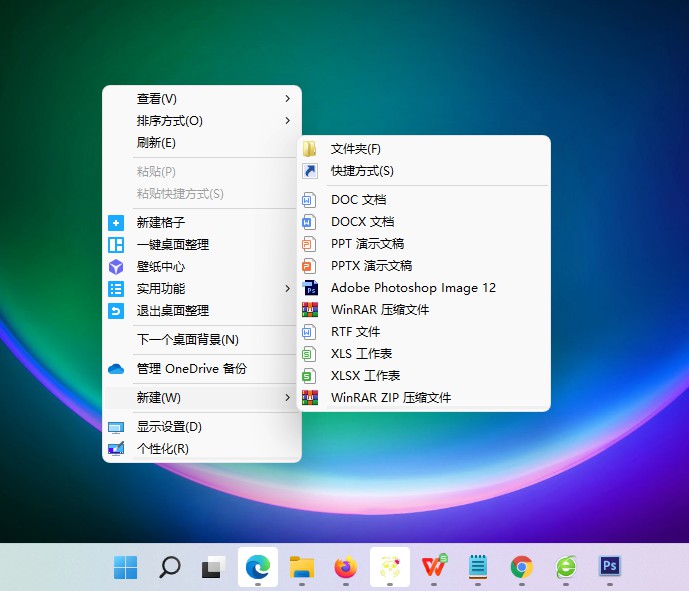Create a new DOCX 文档
The image size is (689, 591).
coord(424,222)
